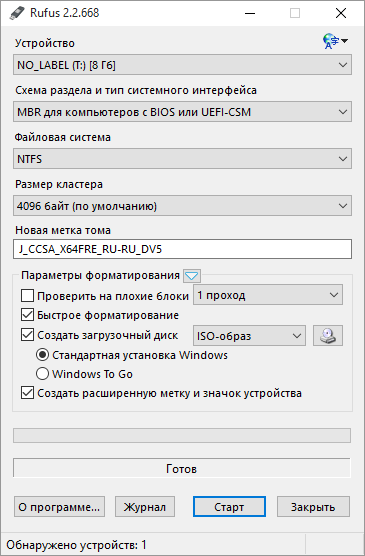Screen dimensions: 365x556
Task: Open the About program dialog
Action: point(59,507)
